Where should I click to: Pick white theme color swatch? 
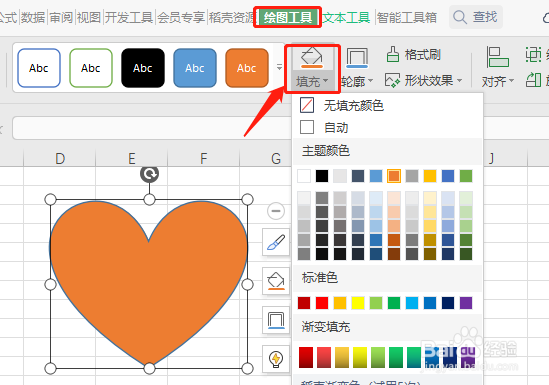point(304,176)
